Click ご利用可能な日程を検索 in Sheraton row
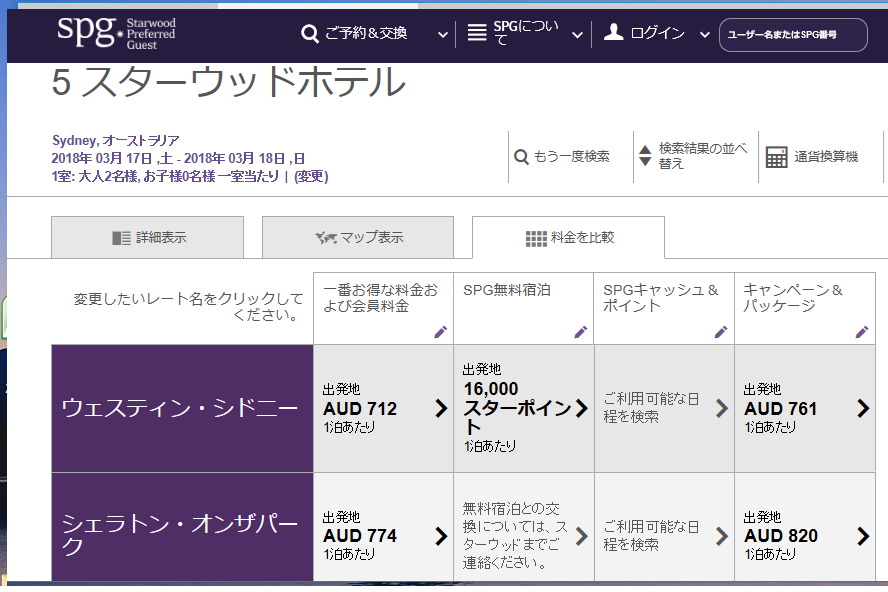This screenshot has width=888, height=592. coord(651,535)
